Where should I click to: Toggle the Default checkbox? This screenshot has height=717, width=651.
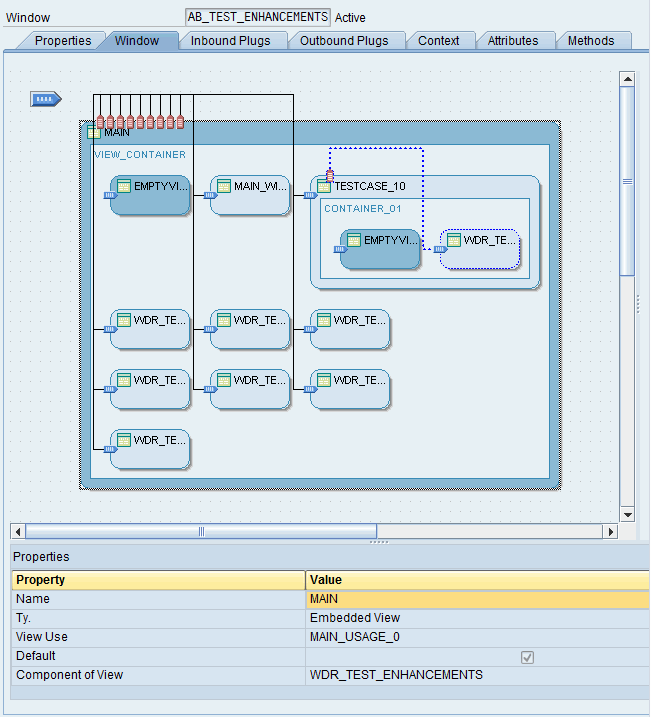click(527, 657)
